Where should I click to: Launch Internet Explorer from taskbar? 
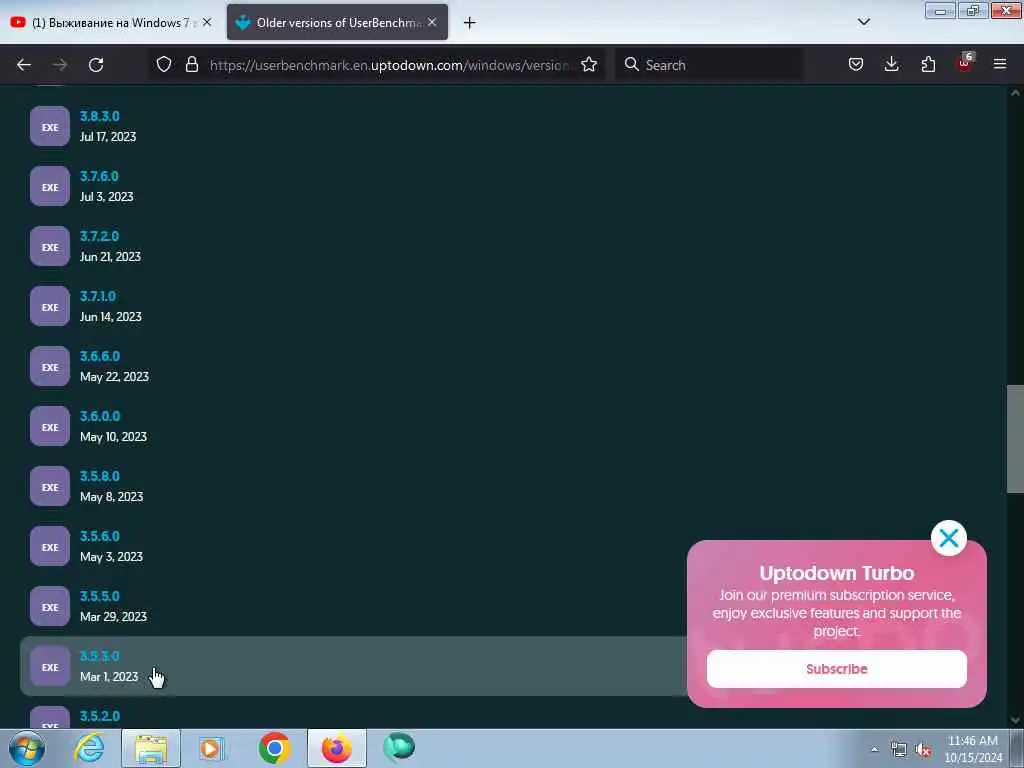(x=89, y=748)
